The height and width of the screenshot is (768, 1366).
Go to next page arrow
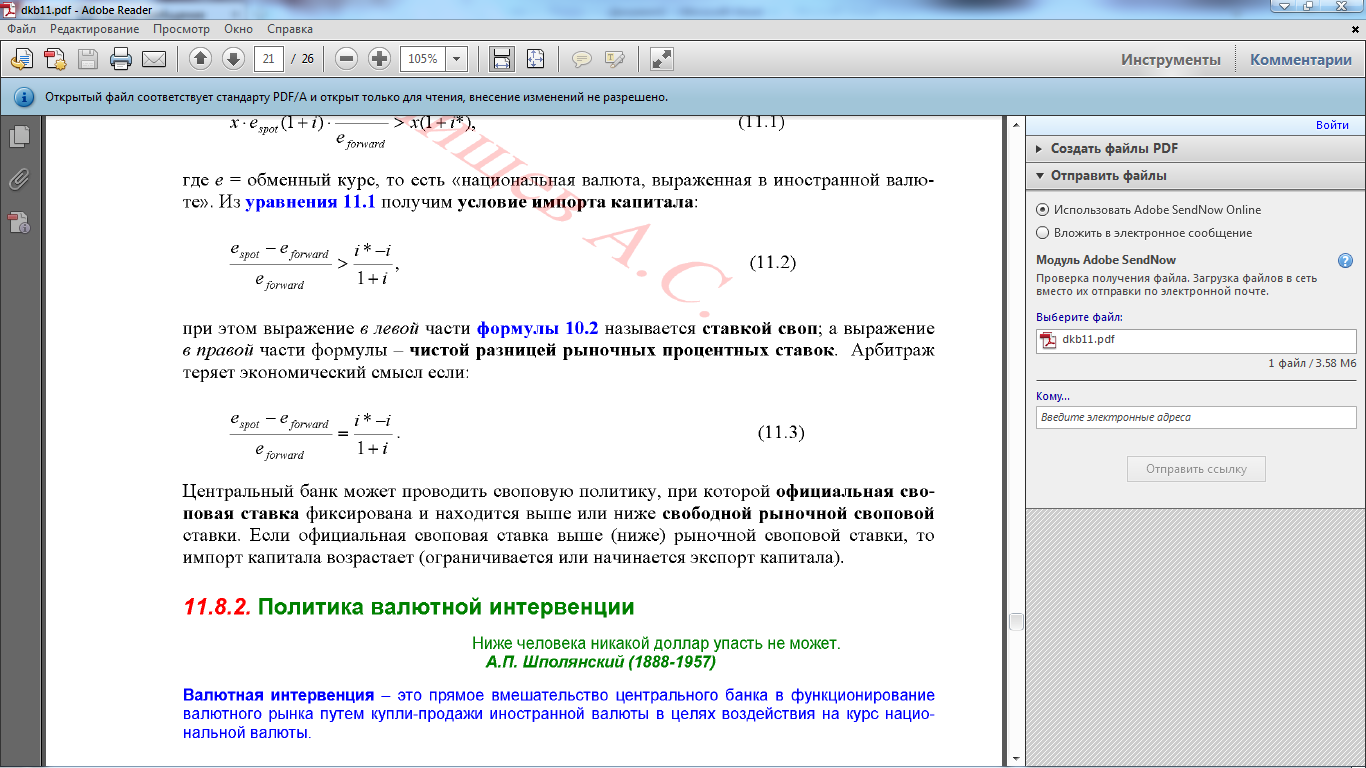point(233,59)
